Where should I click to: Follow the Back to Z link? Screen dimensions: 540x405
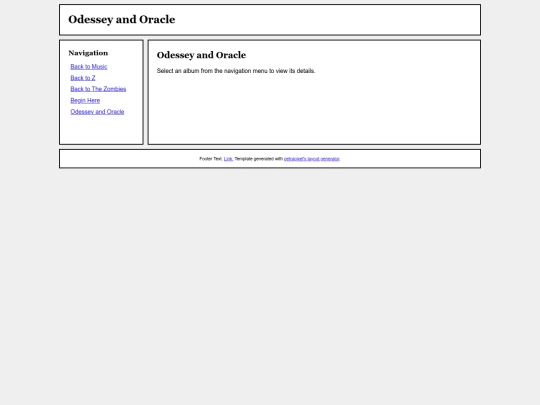83,78
